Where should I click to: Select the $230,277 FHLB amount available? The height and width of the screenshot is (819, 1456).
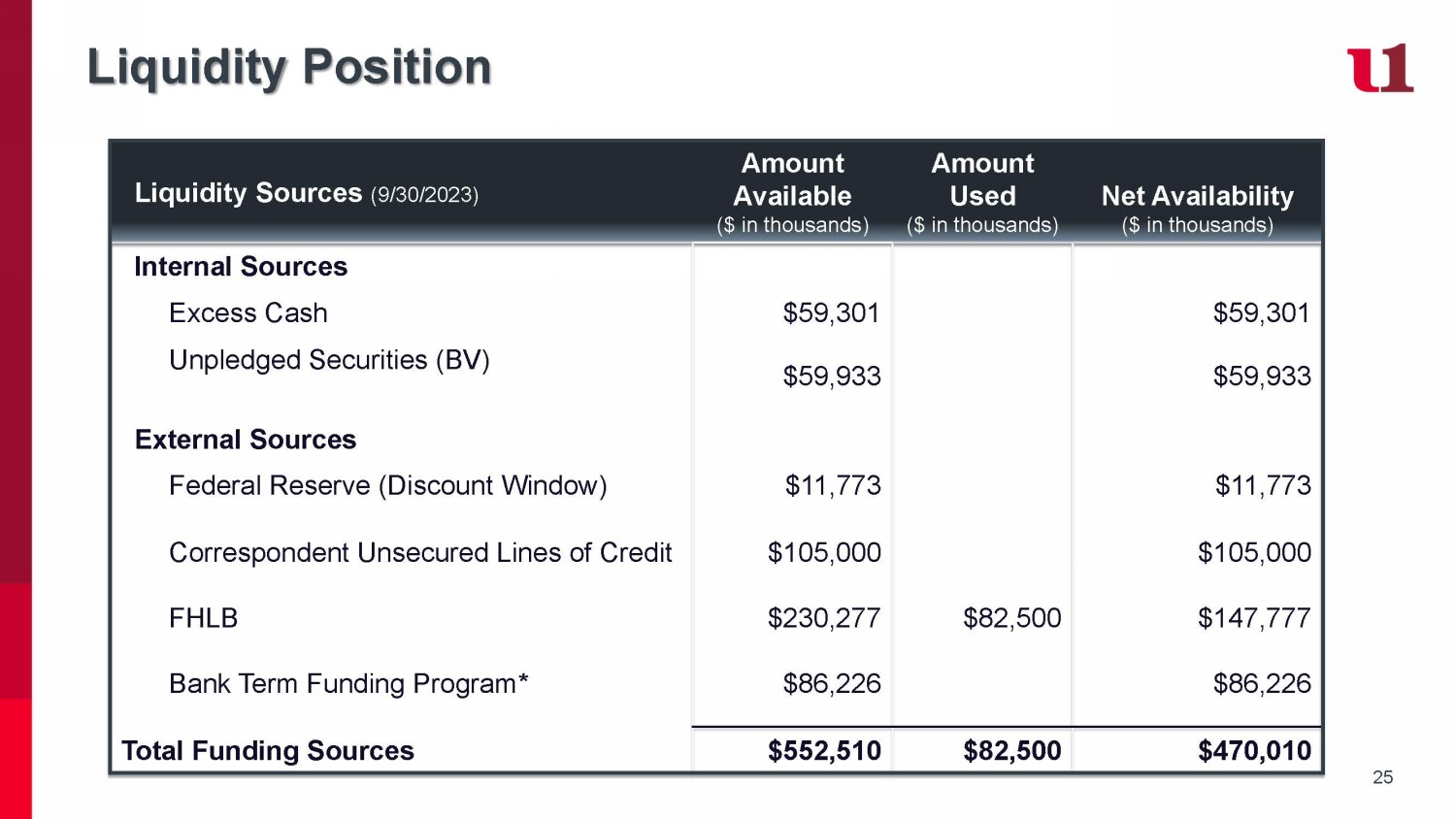[x=824, y=618]
